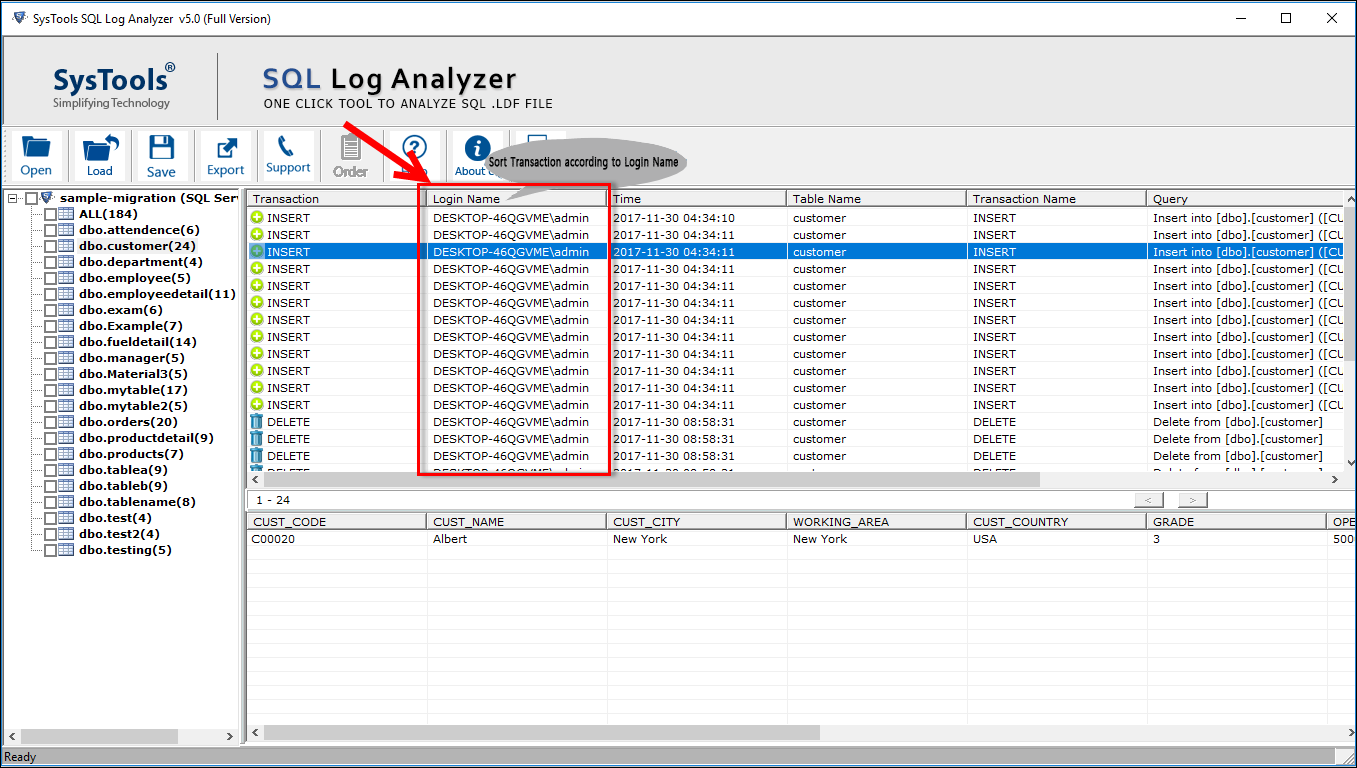This screenshot has width=1357, height=768.
Task: Tick the dbo.exam(6) checkbox
Action: point(50,310)
